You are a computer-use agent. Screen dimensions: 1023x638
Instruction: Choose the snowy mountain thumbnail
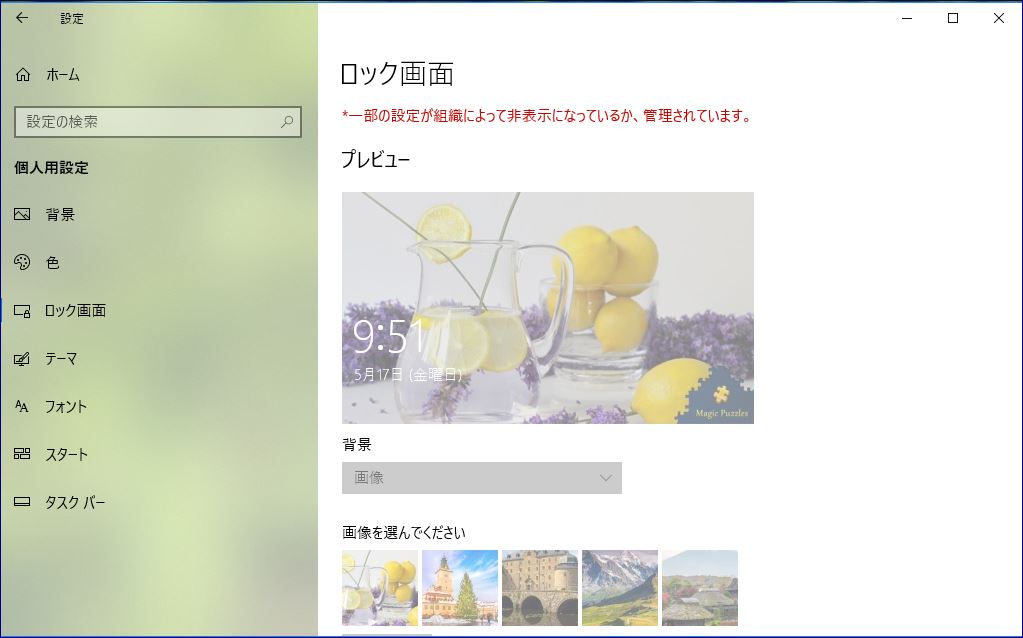click(620, 588)
